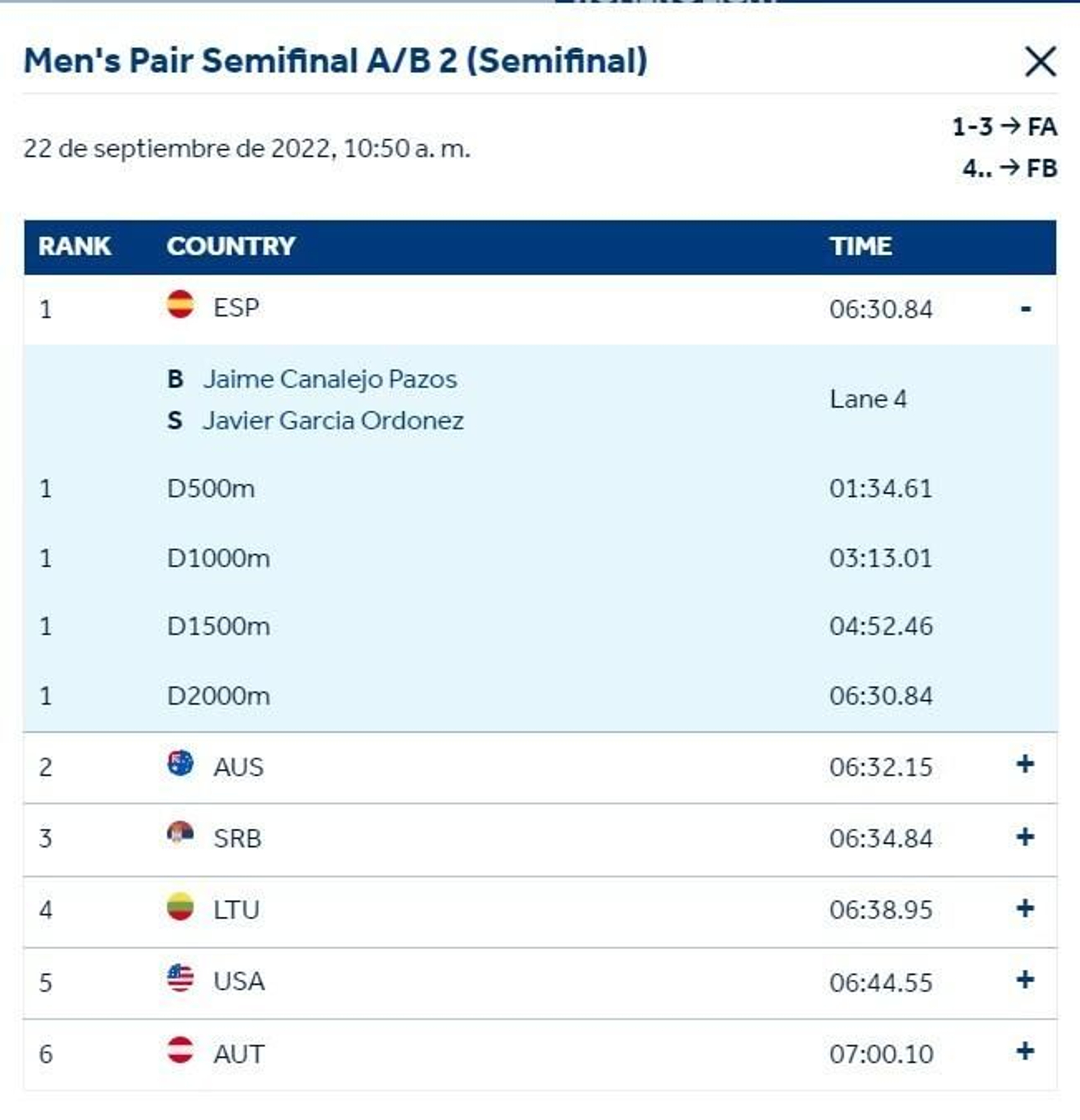The image size is (1080, 1120).
Task: Close the Men's Pair Semifinal dialog
Action: 1040,62
